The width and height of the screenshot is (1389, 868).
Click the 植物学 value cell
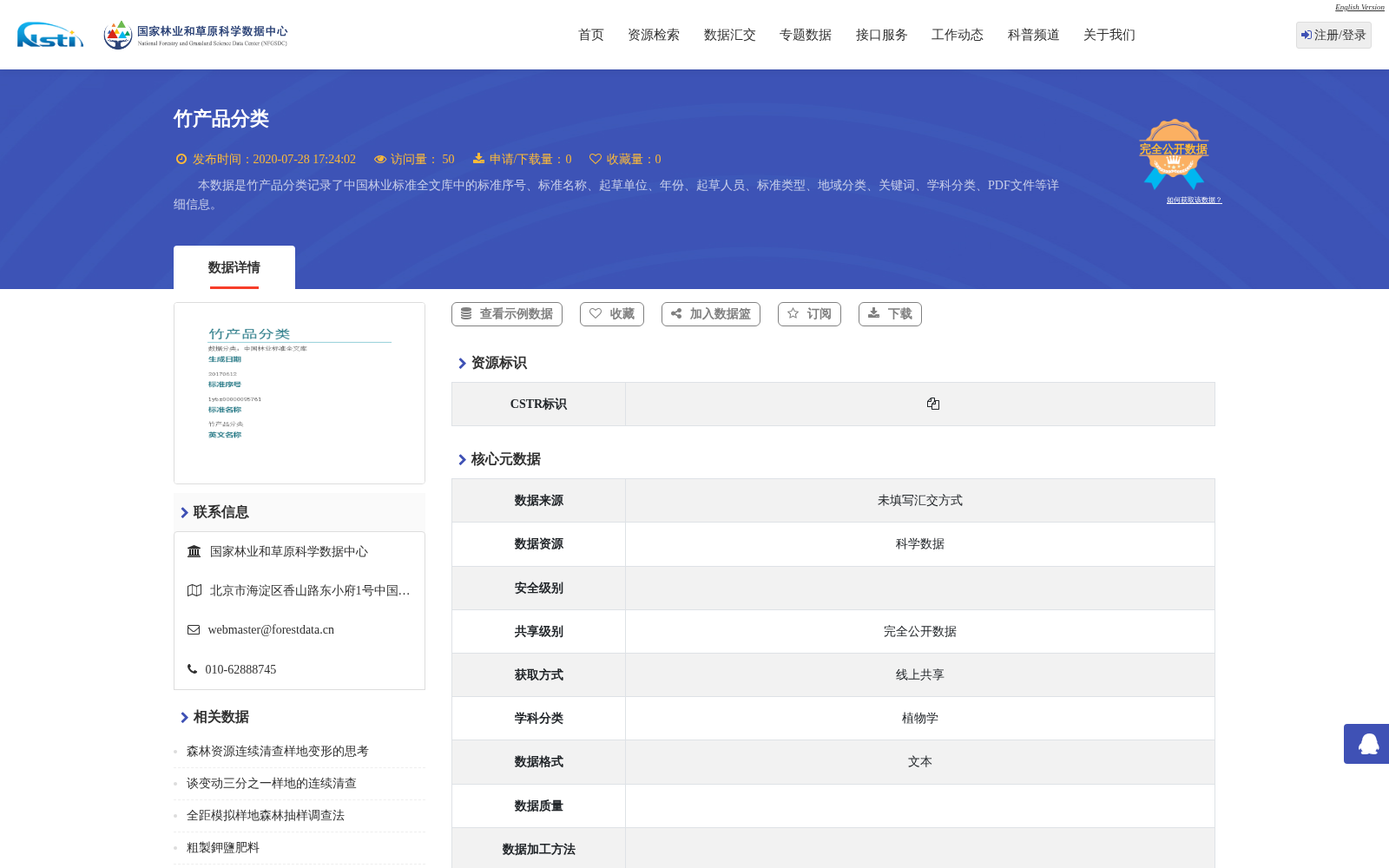click(x=920, y=719)
